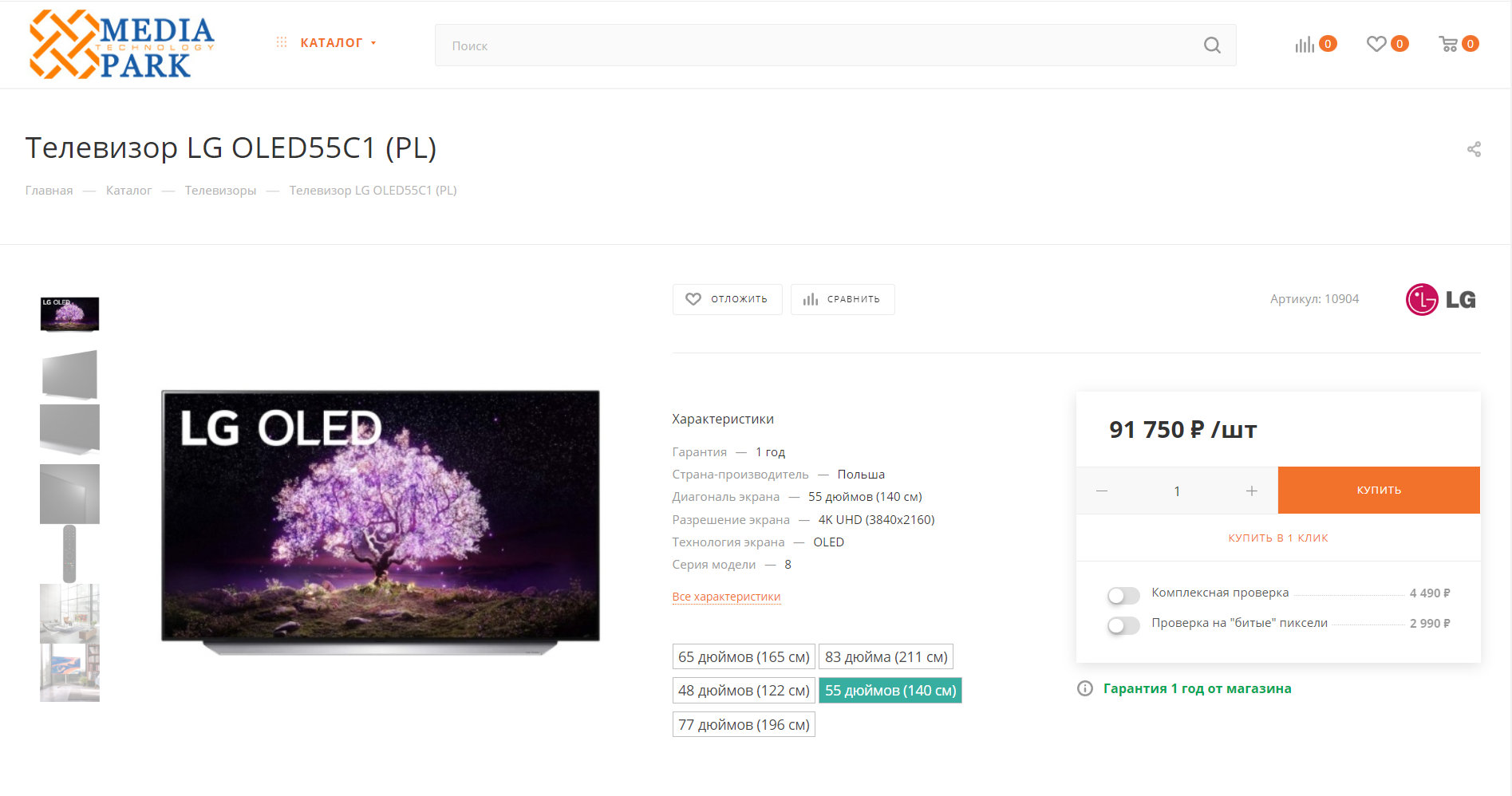This screenshot has height=796, width=1512.
Task: Click the quantity input field
Action: pyautogui.click(x=1177, y=491)
